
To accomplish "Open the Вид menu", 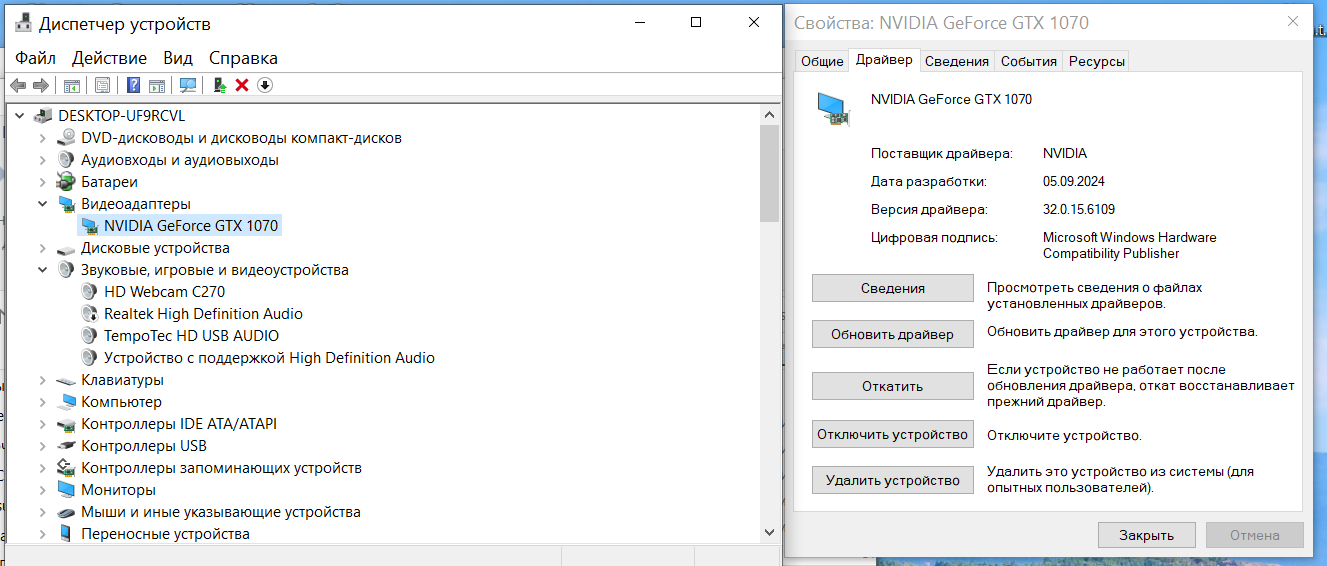I will pos(178,58).
